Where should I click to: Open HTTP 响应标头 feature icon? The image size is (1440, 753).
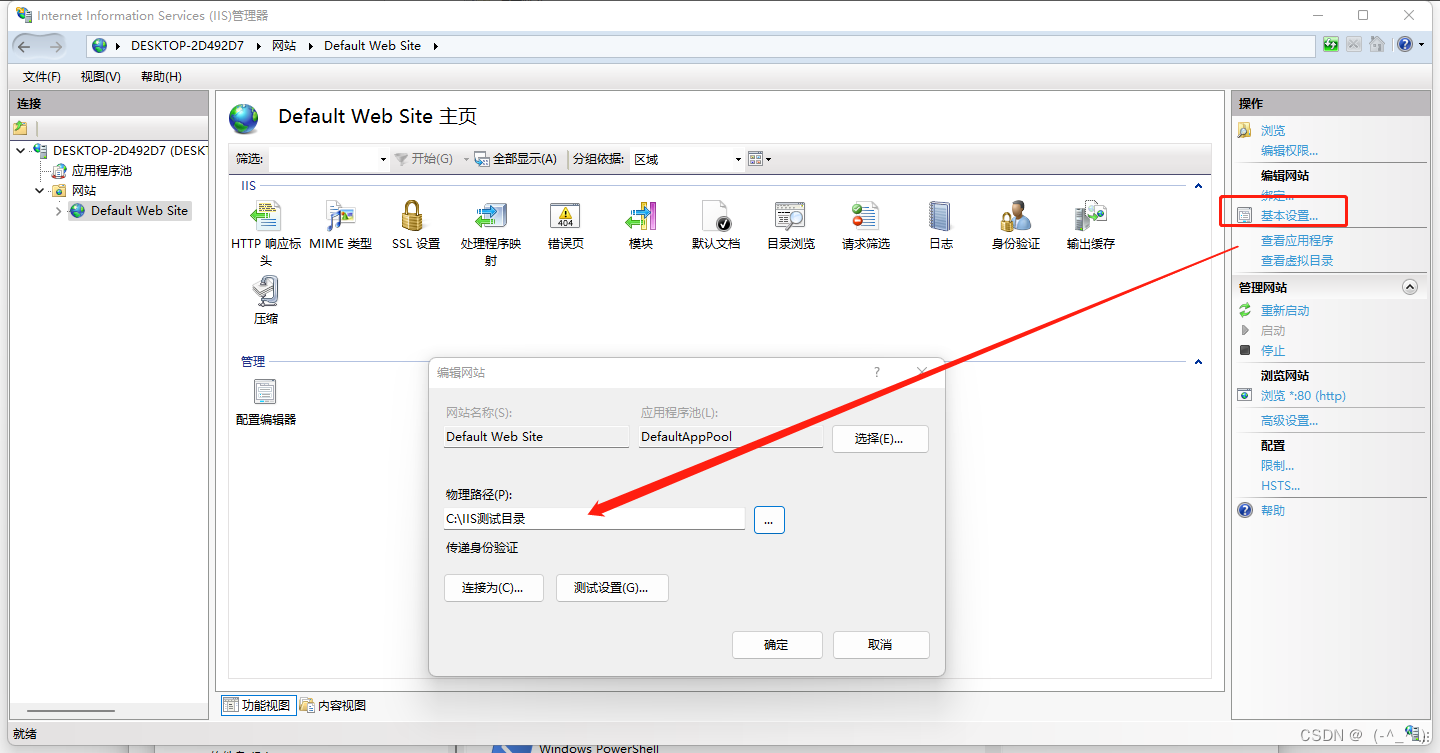[266, 216]
